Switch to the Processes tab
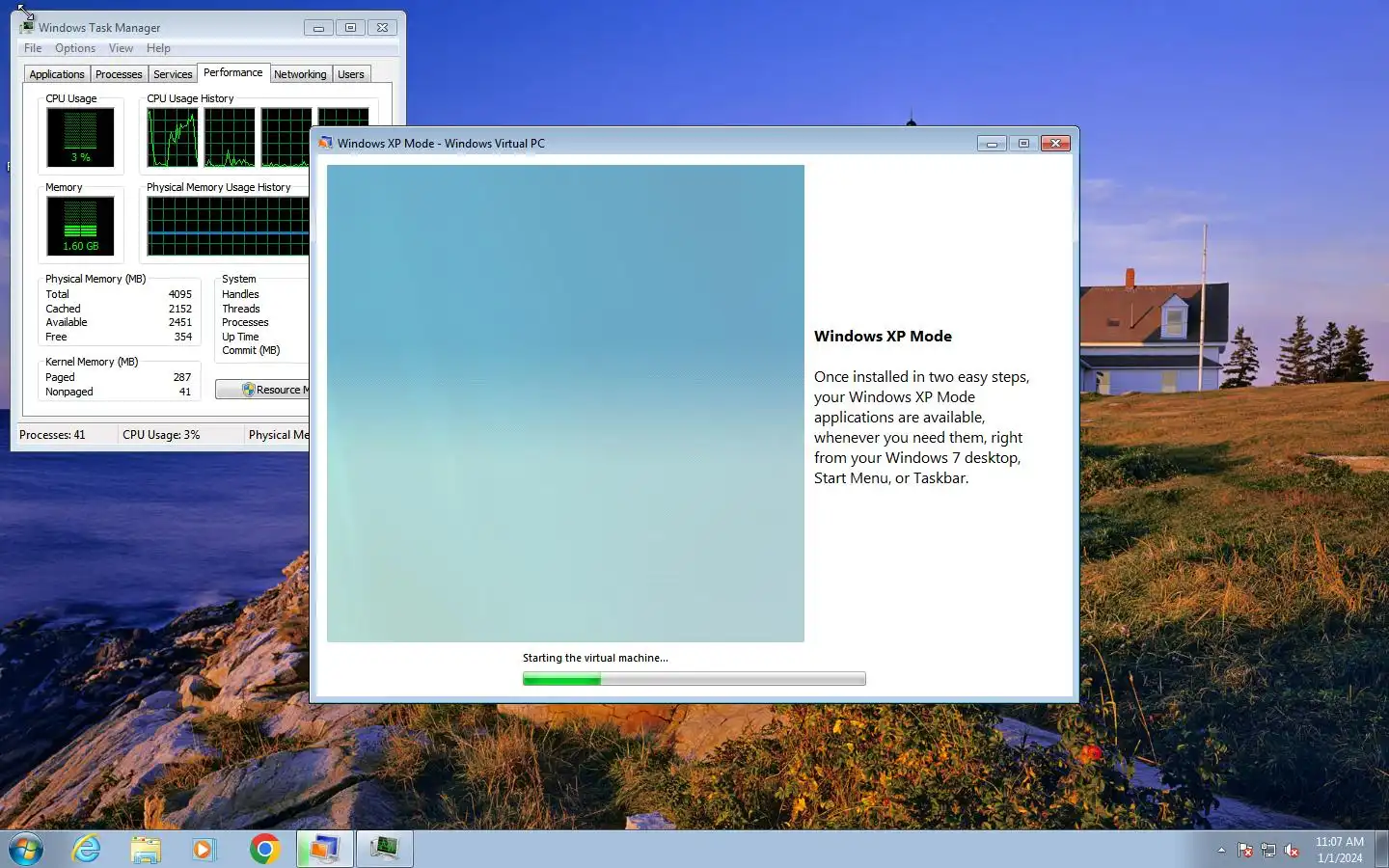Image resolution: width=1389 pixels, height=868 pixels. click(119, 74)
